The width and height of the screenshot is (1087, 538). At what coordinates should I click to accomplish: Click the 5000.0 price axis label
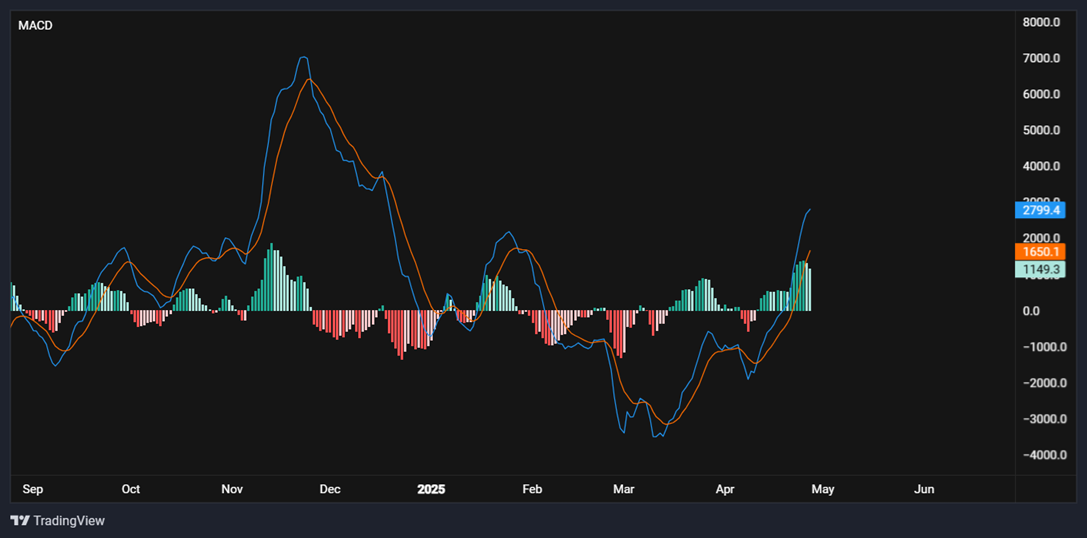click(1041, 130)
